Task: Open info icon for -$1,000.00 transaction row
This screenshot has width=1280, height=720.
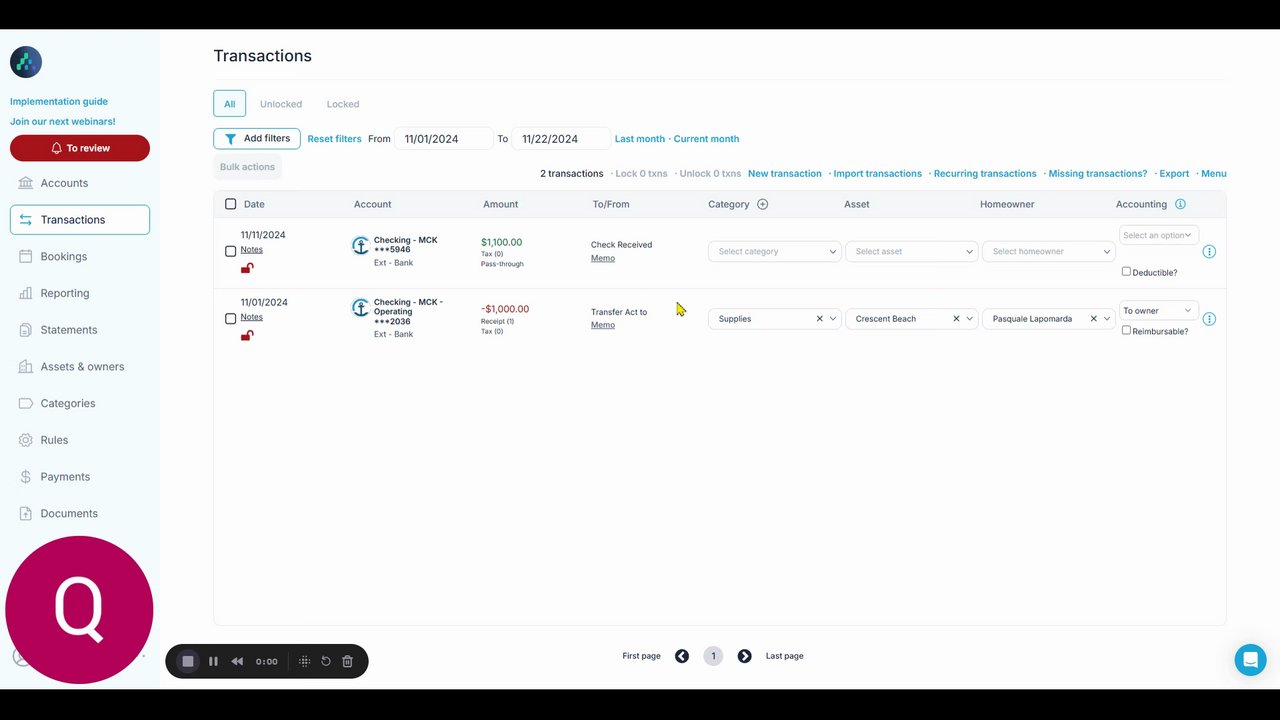Action: click(1209, 319)
